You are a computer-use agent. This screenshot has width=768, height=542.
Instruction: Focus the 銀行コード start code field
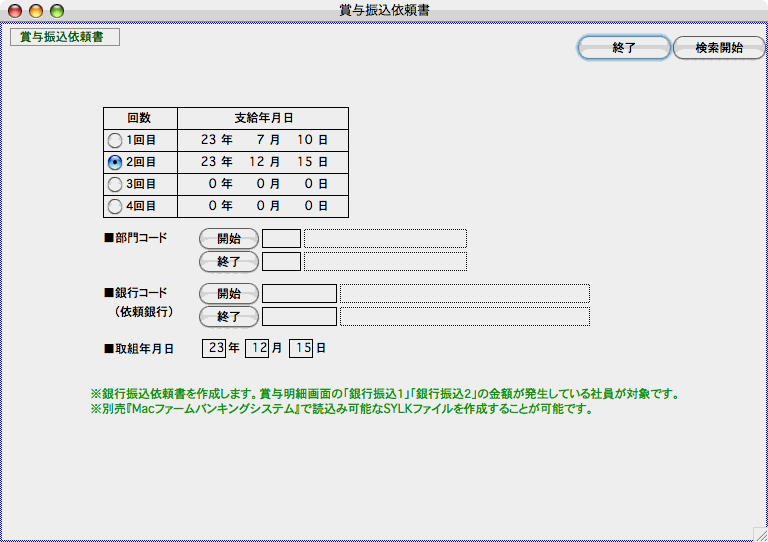pyautogui.click(x=299, y=293)
